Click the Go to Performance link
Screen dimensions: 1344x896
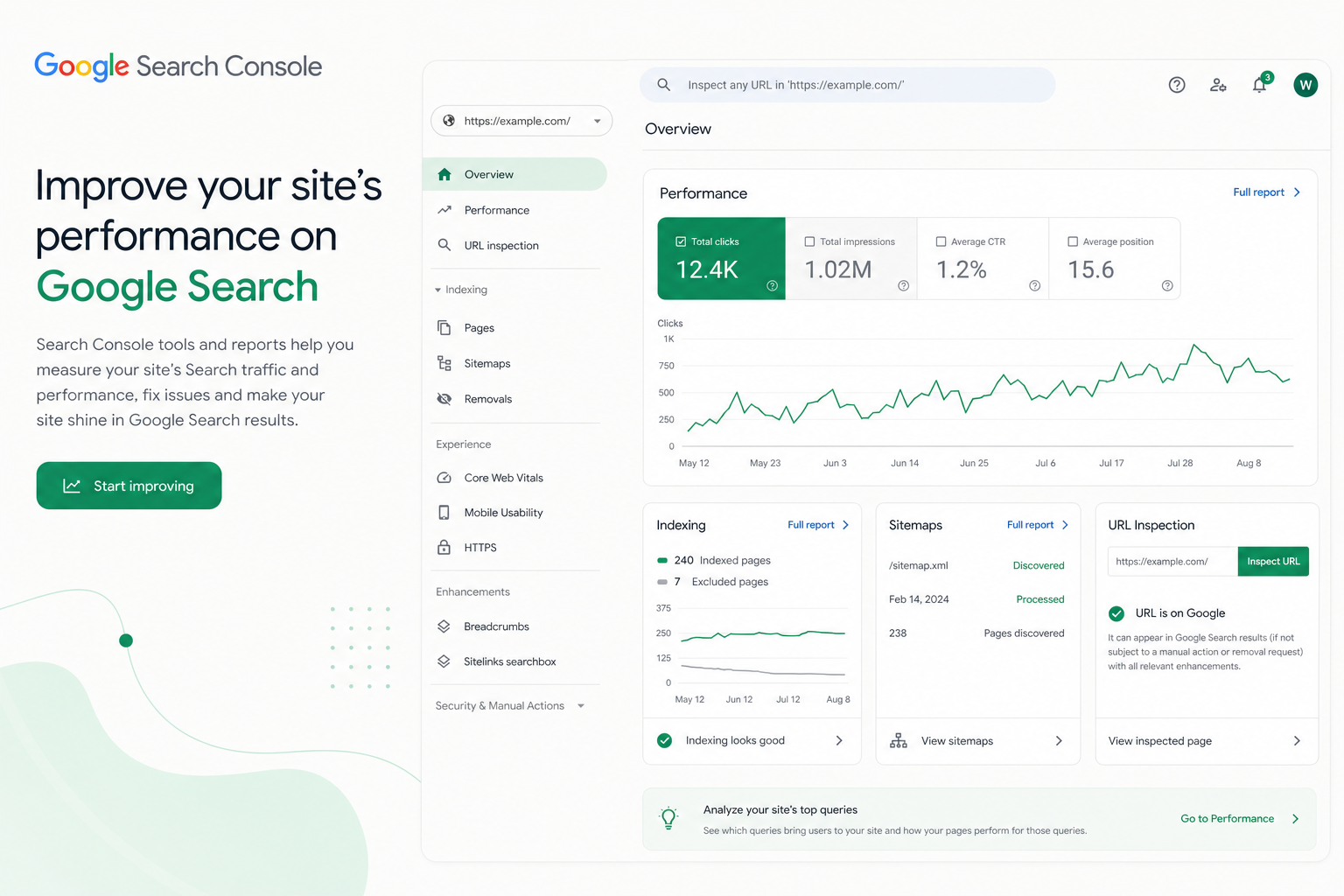[x=1227, y=819]
